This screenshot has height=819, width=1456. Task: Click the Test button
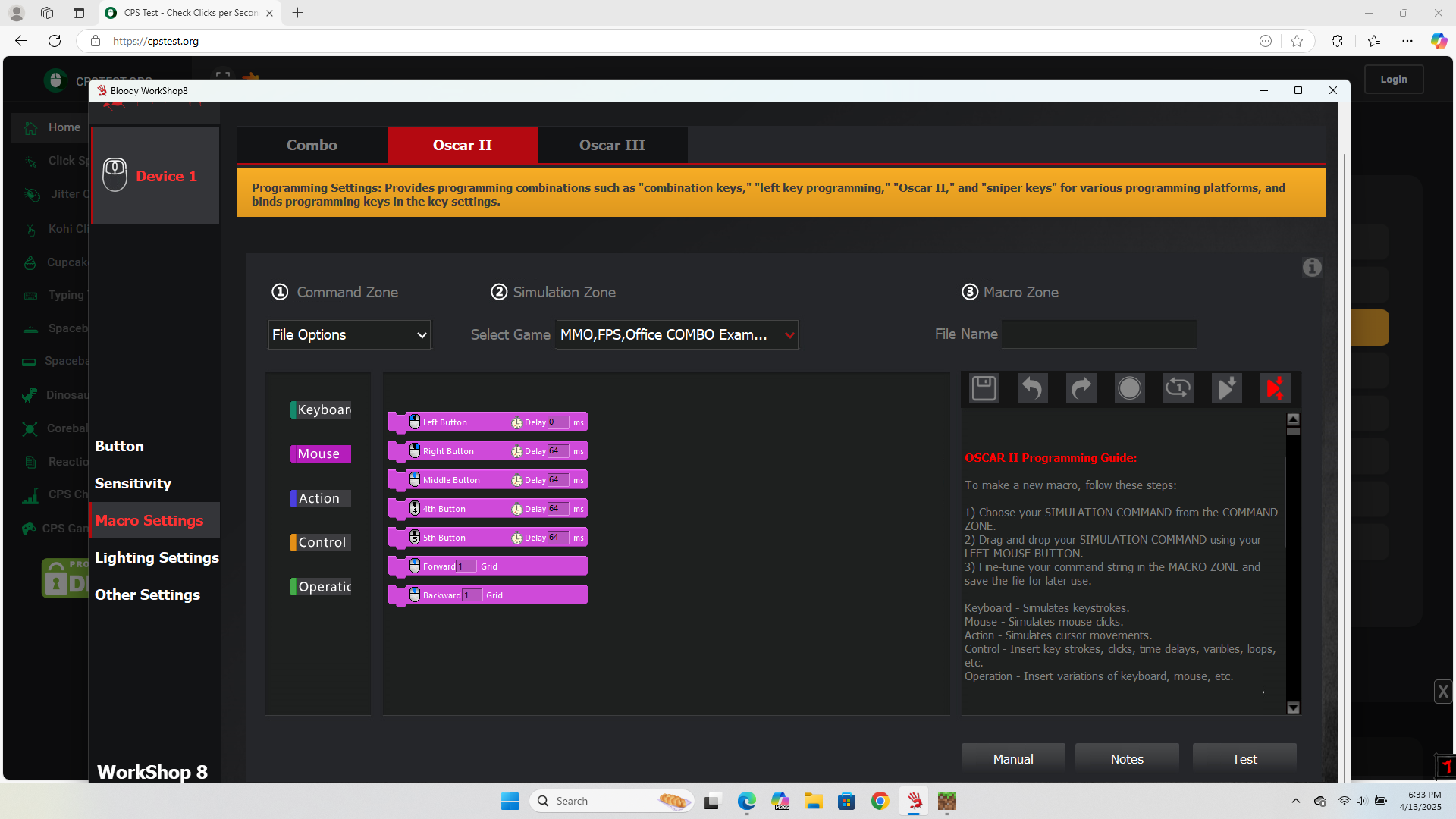click(1244, 759)
